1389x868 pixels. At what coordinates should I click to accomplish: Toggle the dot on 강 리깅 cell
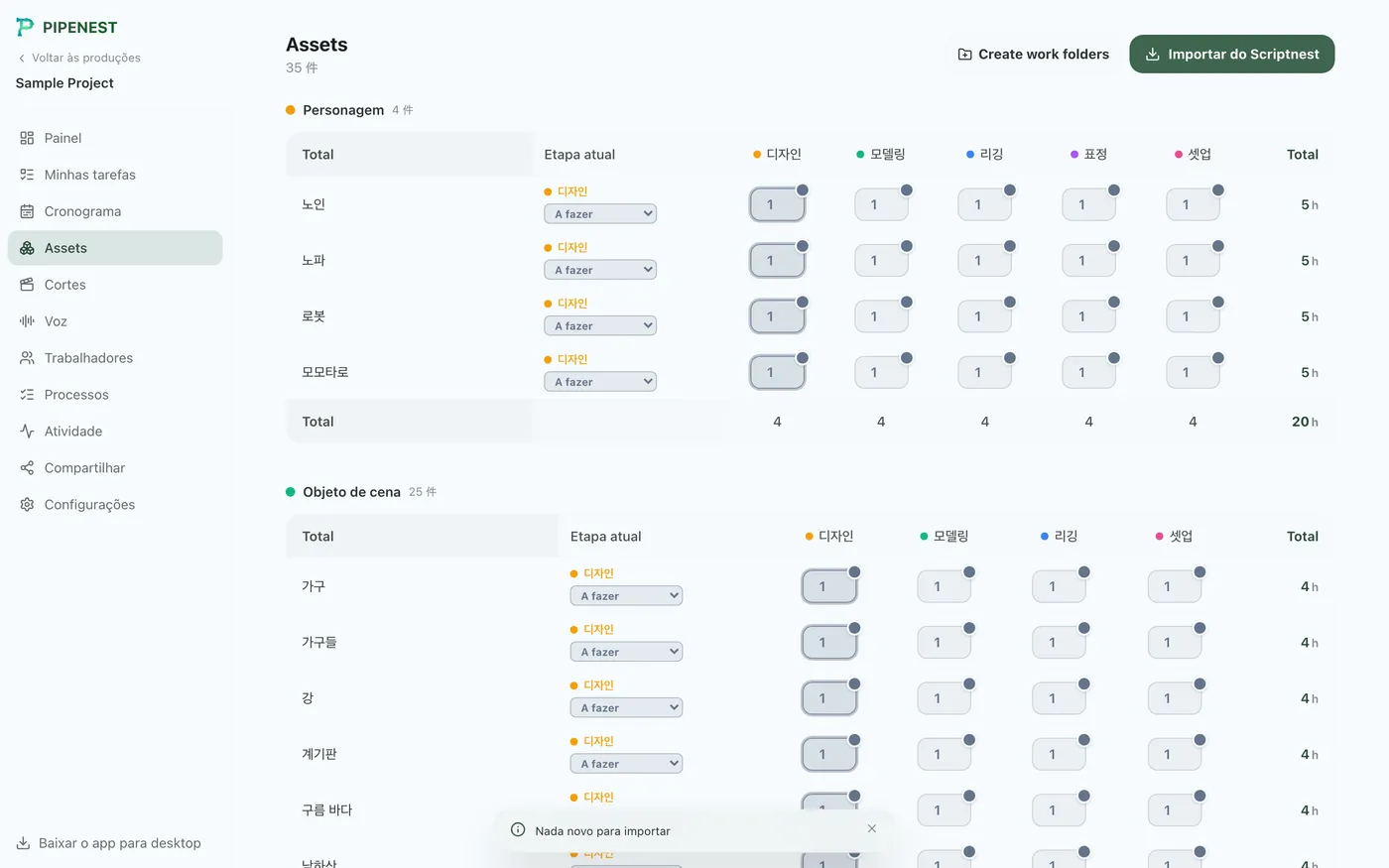pos(1084,683)
